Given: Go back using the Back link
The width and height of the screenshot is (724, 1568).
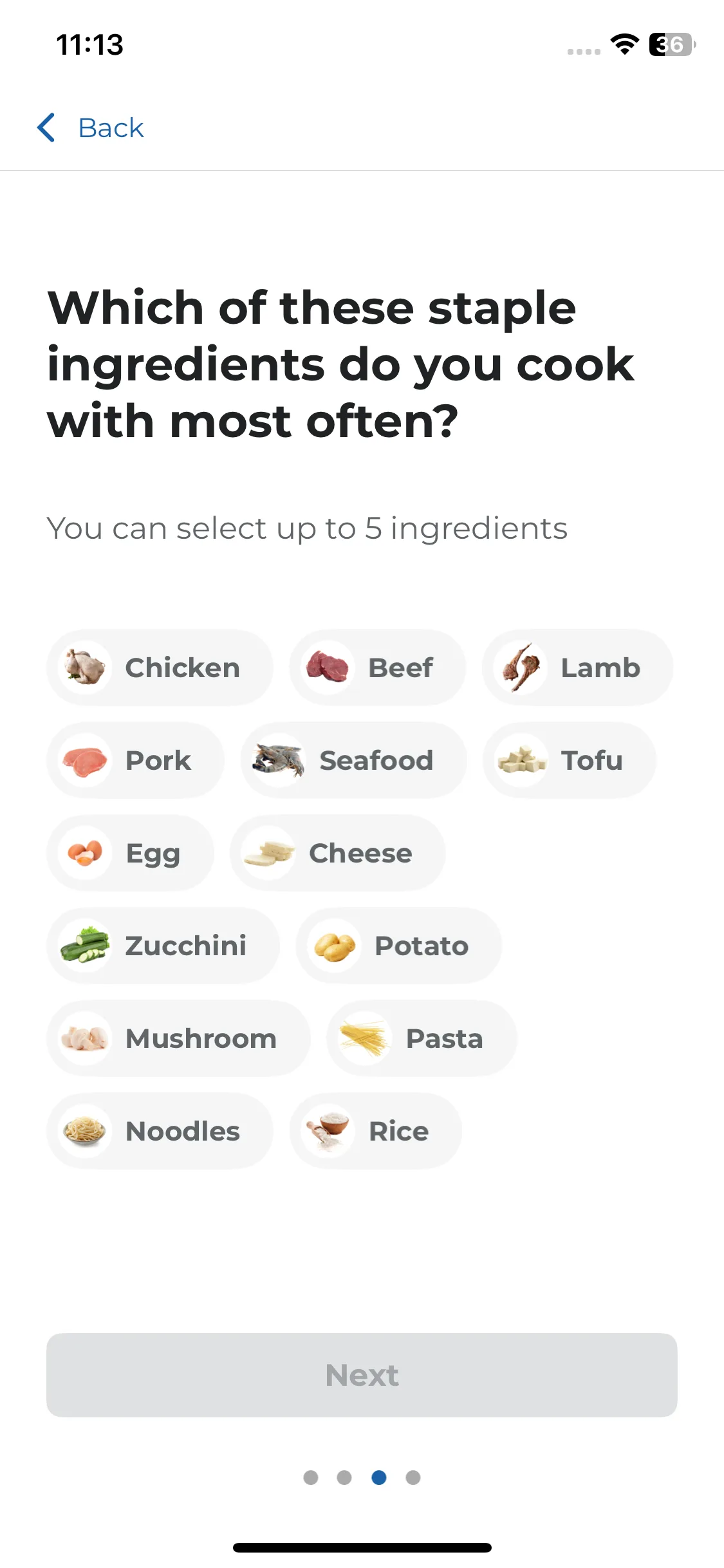Looking at the screenshot, I should pyautogui.click(x=111, y=127).
